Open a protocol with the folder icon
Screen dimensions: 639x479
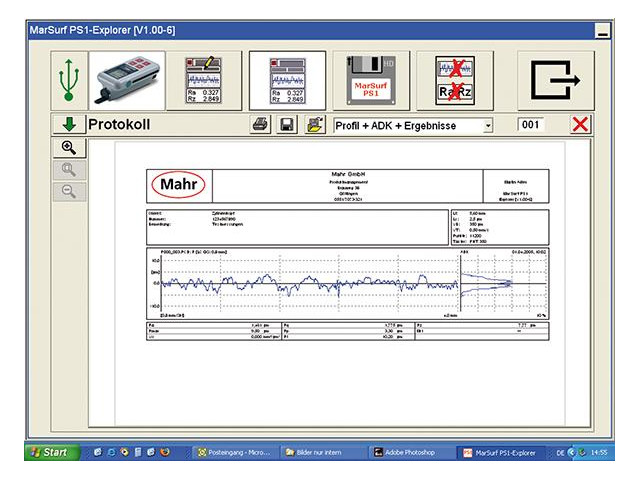coord(314,124)
